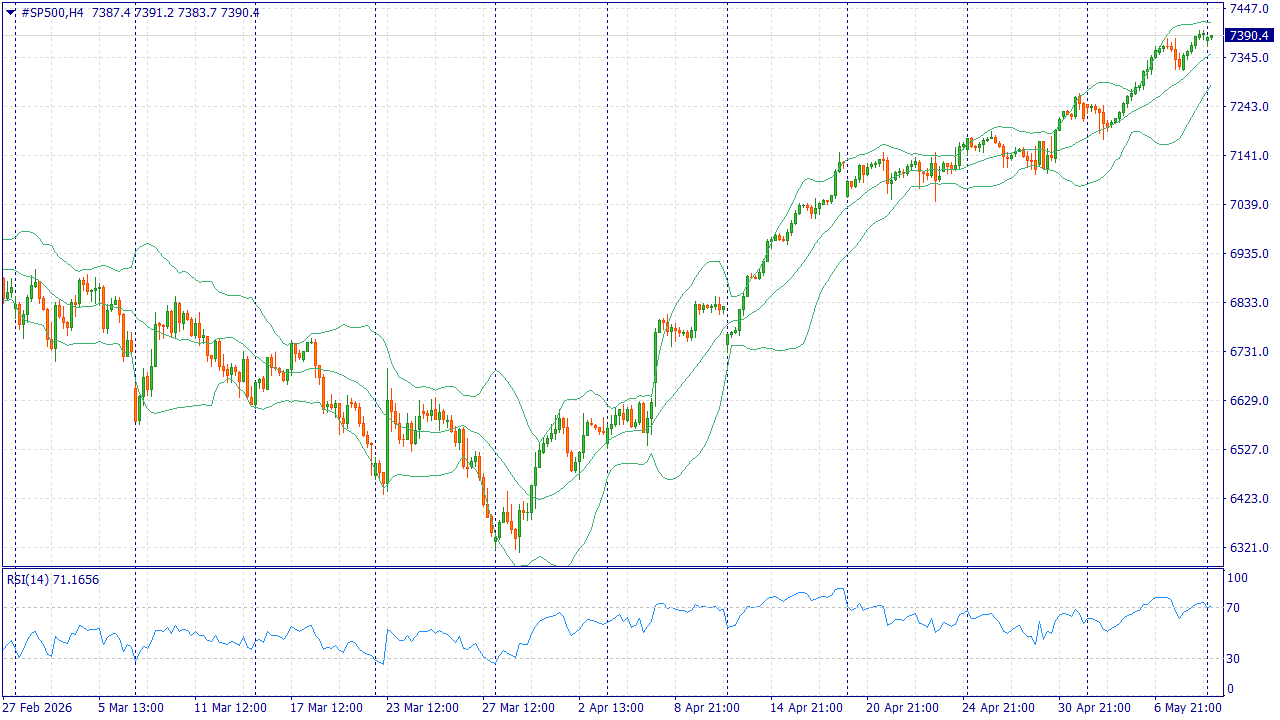1280x720 pixels.
Task: Select the 17 Mar 12:00 time label
Action: (327, 708)
